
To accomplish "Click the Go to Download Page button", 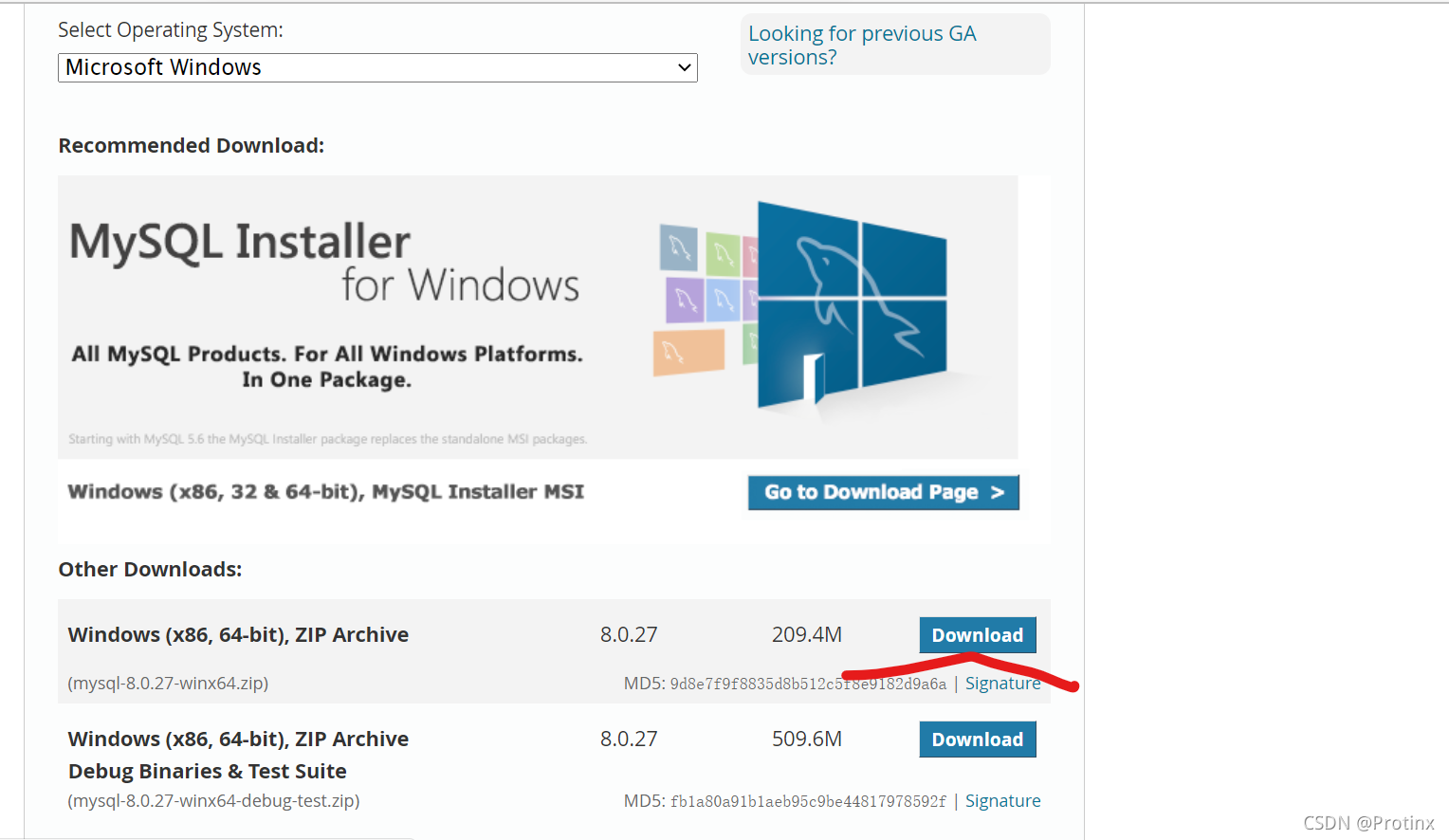I will coord(884,492).
